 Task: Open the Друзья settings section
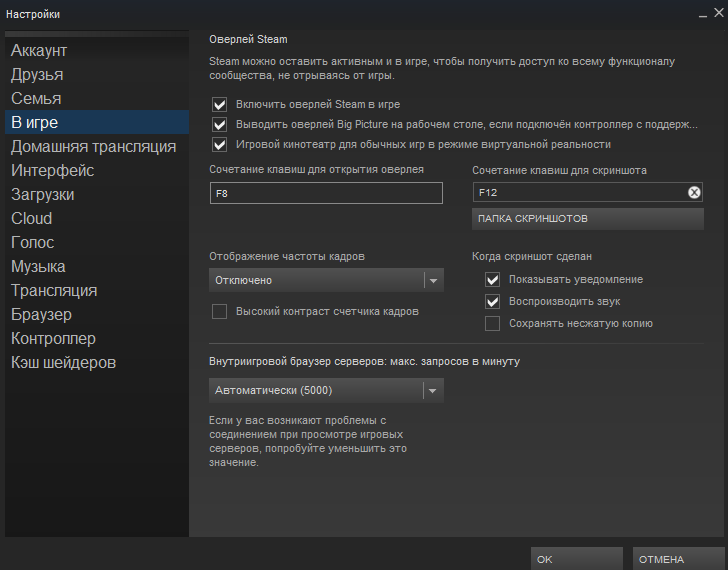97,74
